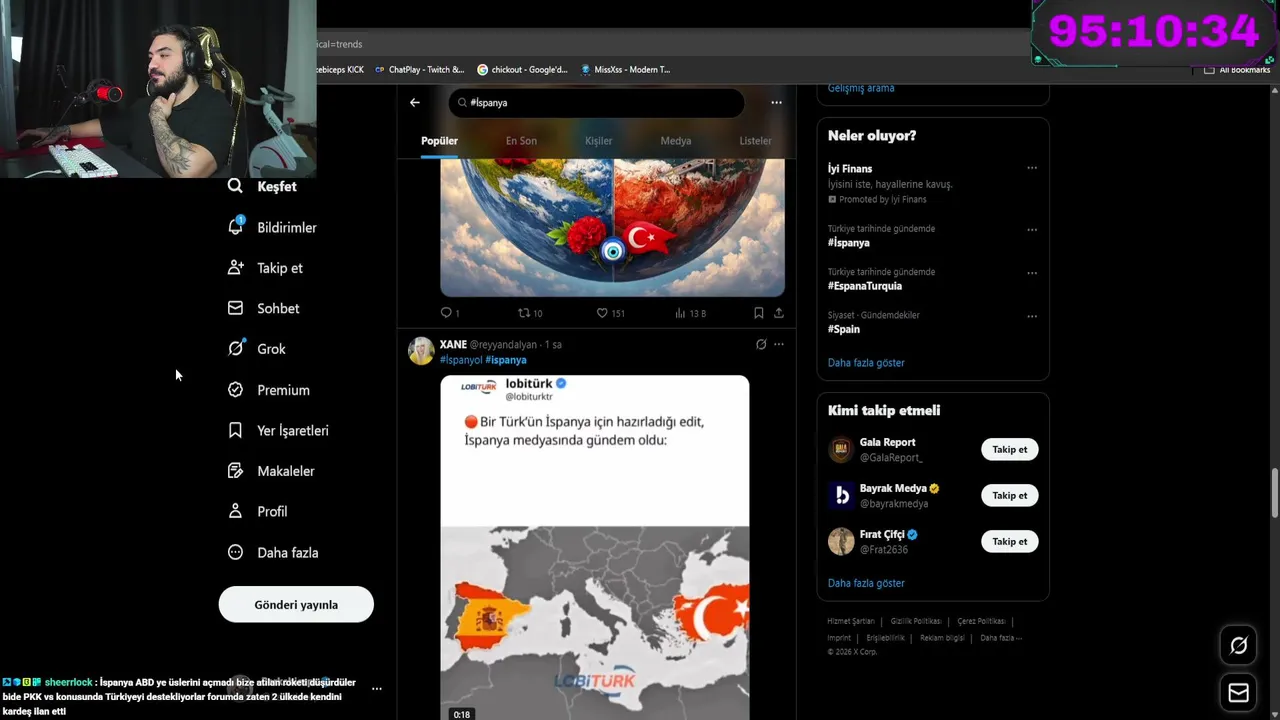Switch to Kişiler tab
The width and height of the screenshot is (1280, 720).
tap(598, 141)
